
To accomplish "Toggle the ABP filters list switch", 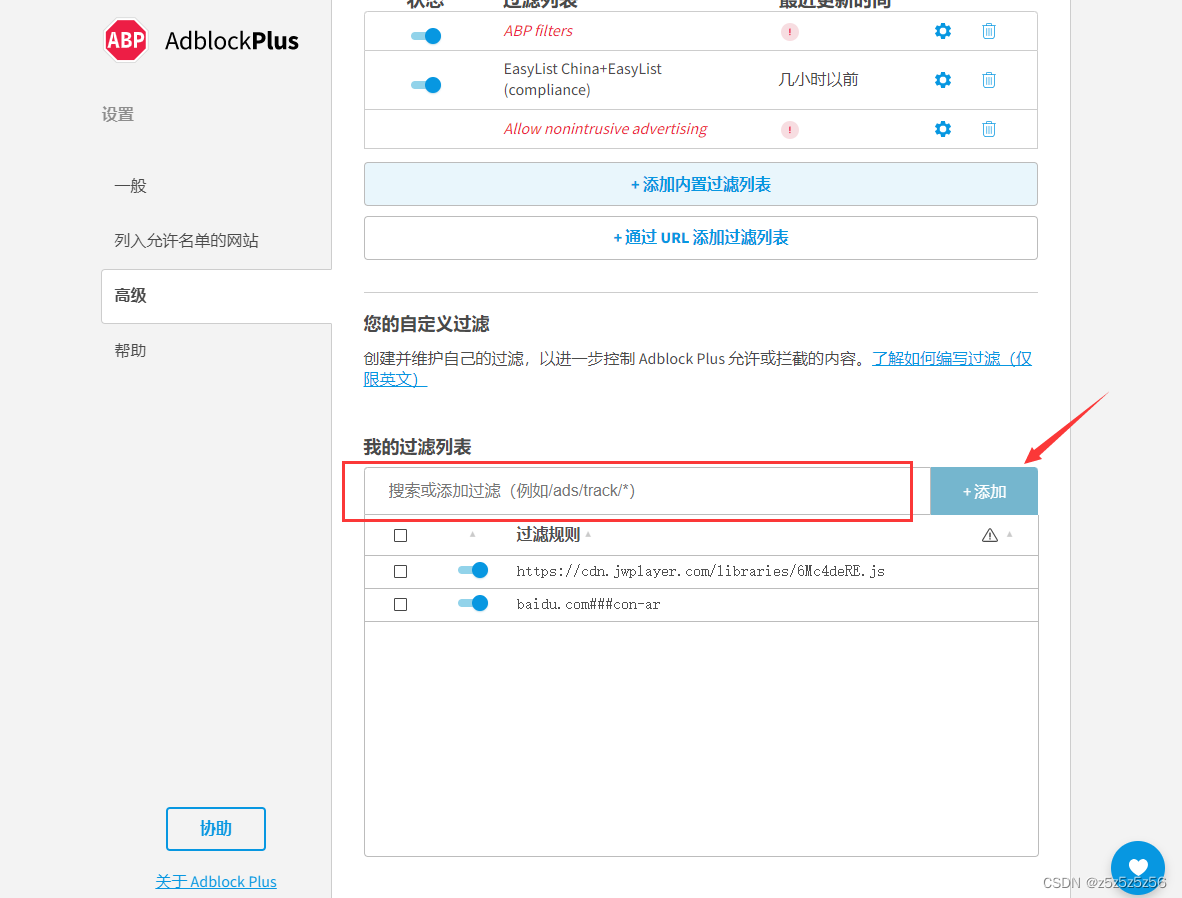I will coord(426,35).
